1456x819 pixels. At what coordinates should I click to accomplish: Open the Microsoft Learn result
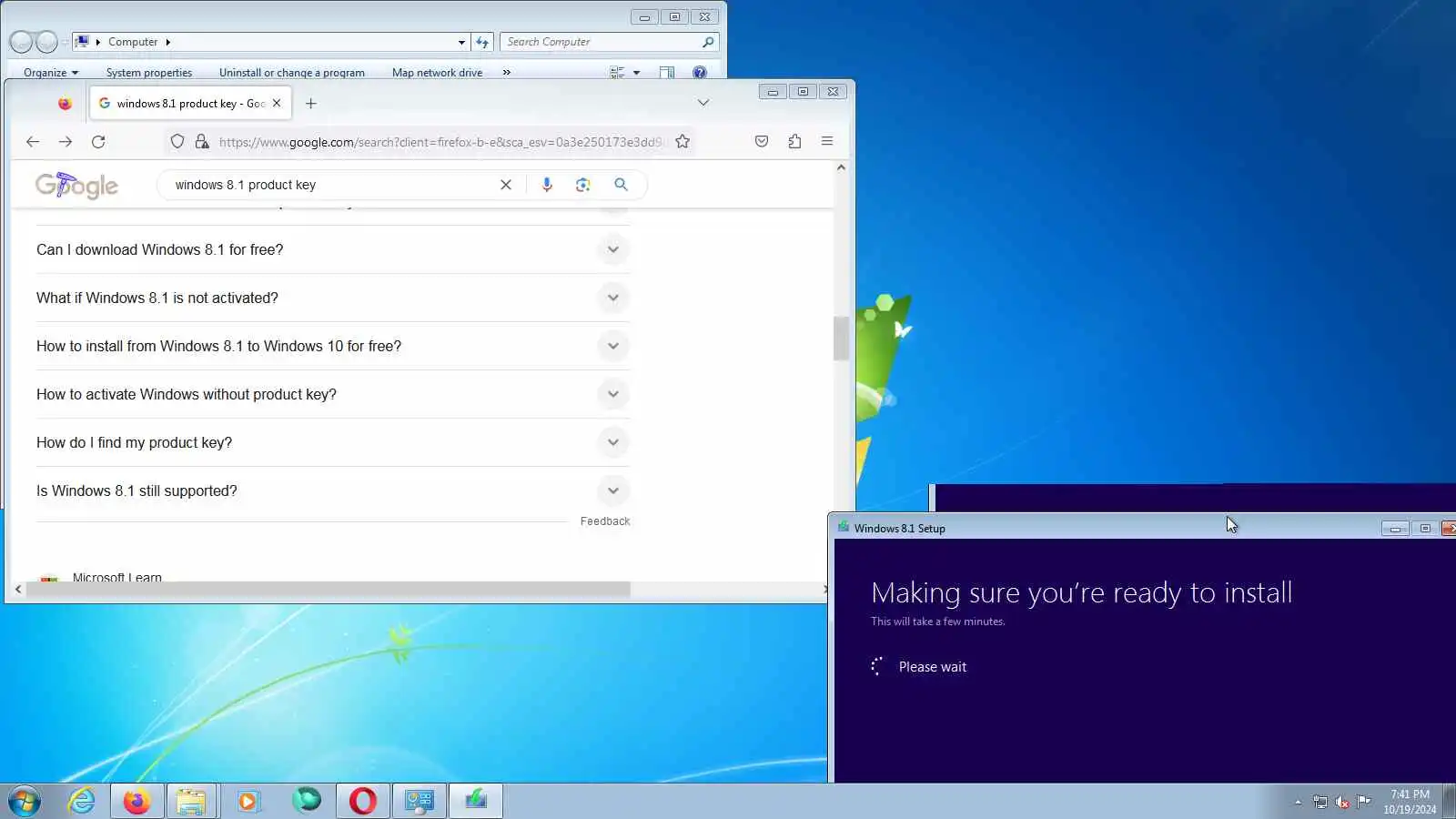[117, 577]
